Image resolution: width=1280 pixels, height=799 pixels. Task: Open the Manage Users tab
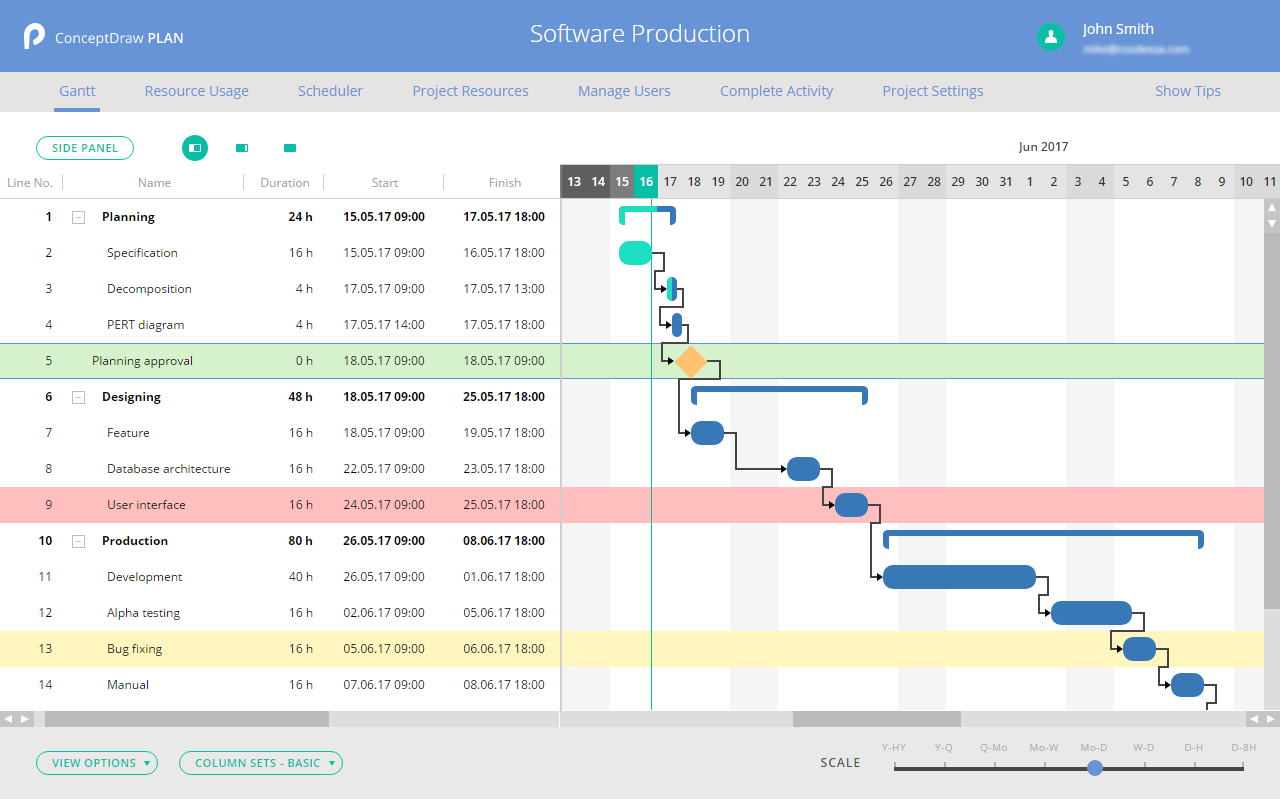click(x=624, y=91)
